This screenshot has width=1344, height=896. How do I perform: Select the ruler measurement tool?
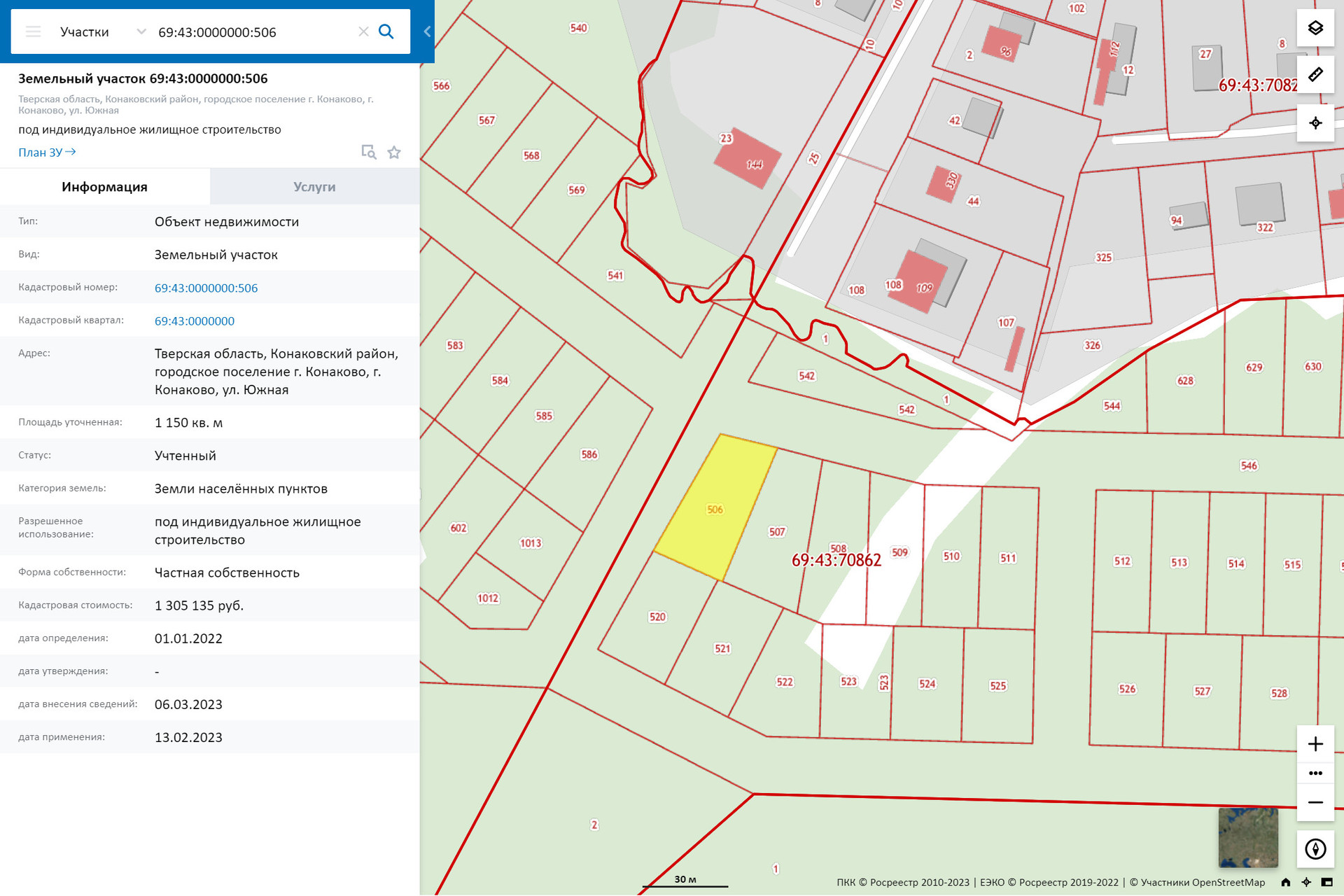point(1315,75)
